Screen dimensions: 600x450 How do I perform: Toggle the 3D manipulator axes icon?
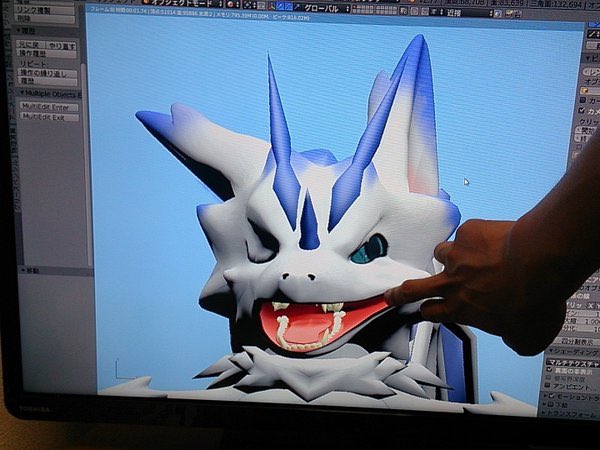(272, 6)
